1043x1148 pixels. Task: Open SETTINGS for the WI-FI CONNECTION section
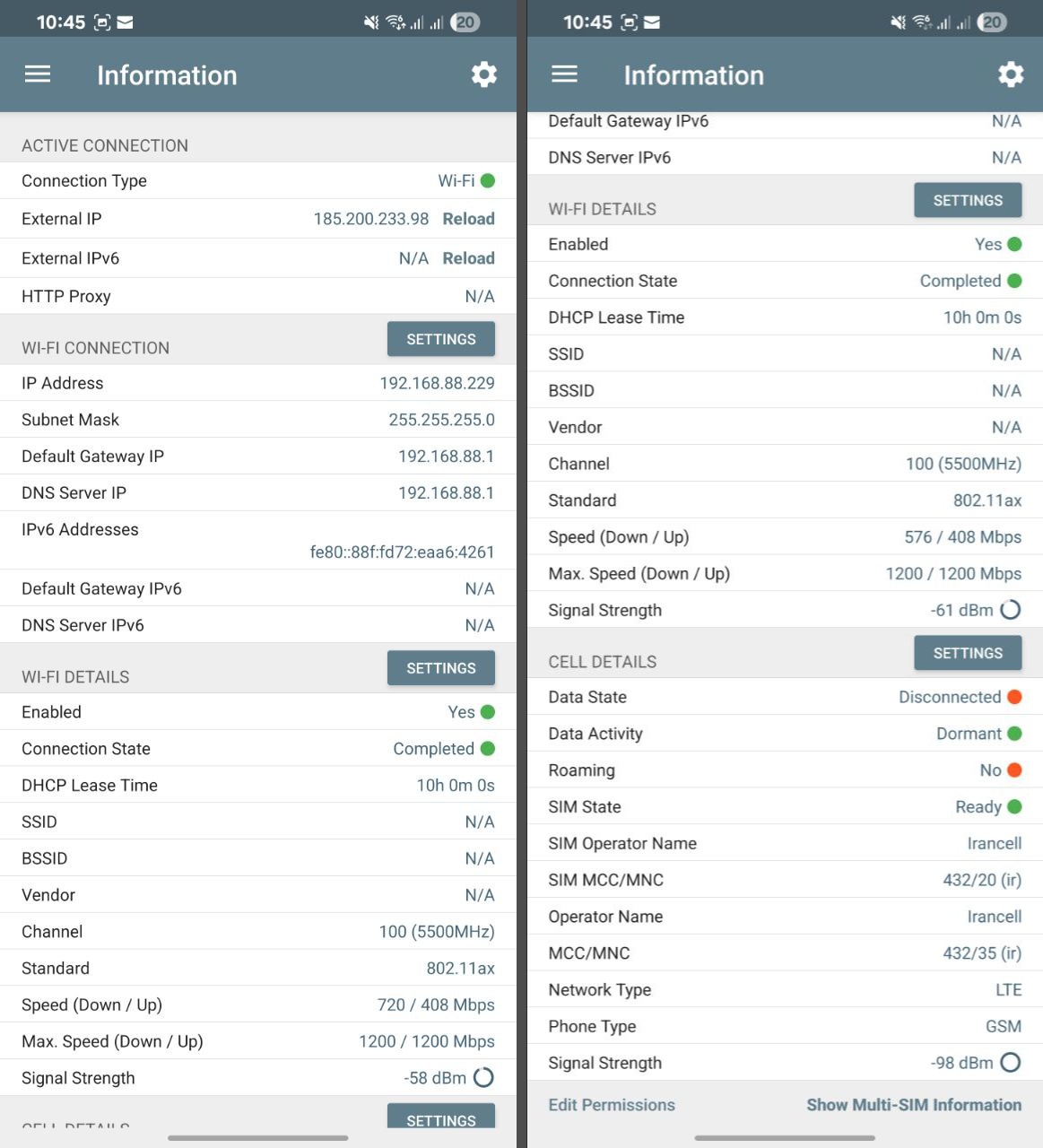coord(440,339)
